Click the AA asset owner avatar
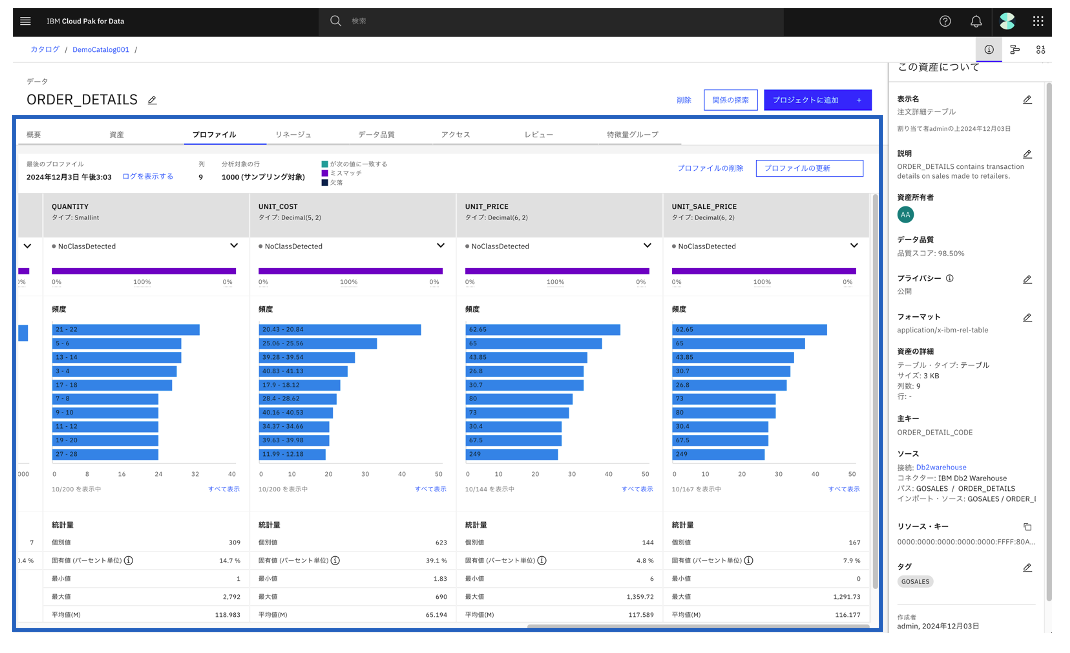The image size is (1070, 653). [x=906, y=214]
